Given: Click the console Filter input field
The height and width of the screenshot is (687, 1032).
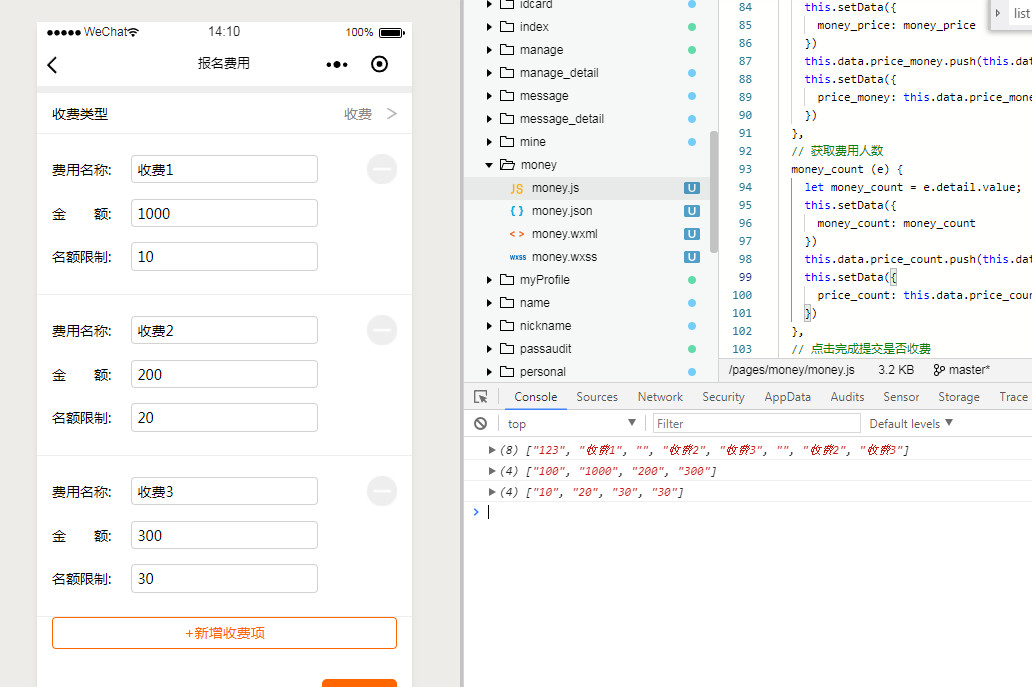Looking at the screenshot, I should (x=755, y=424).
